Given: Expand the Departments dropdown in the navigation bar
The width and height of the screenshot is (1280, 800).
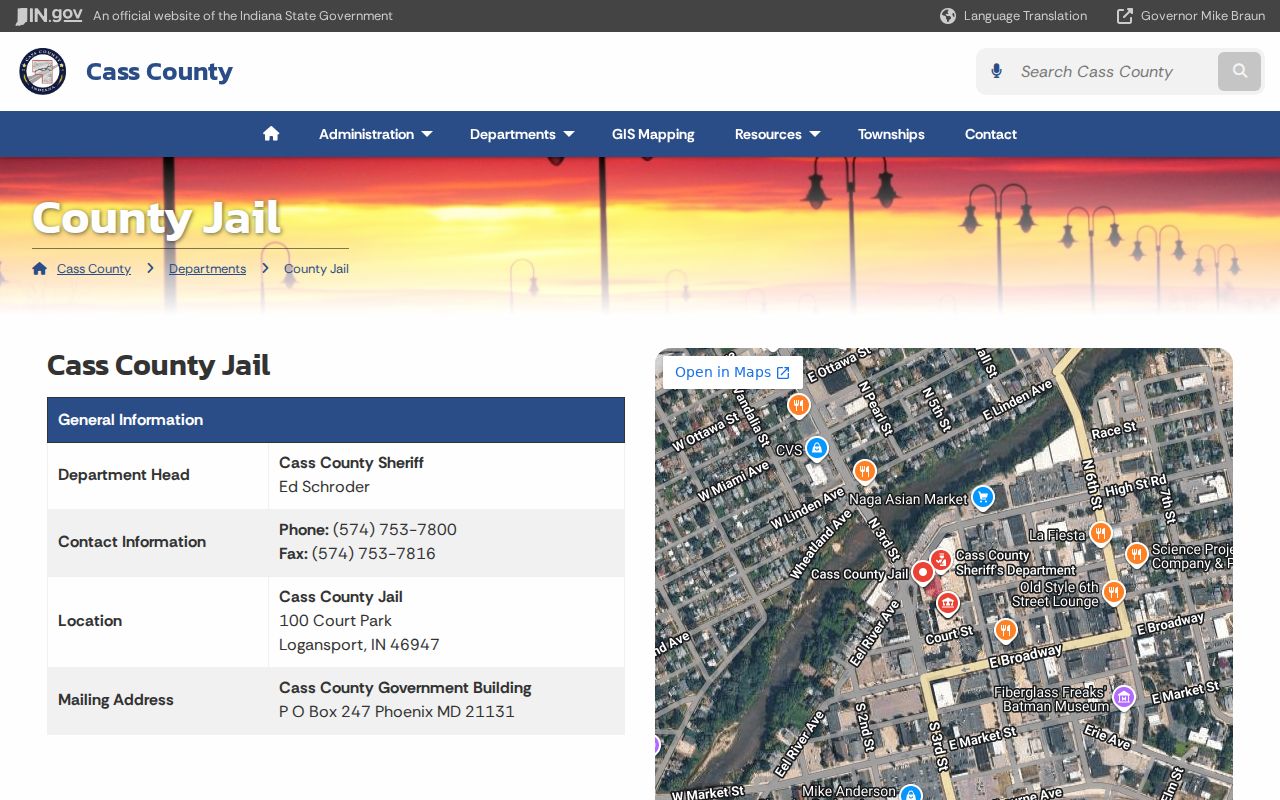Looking at the screenshot, I should point(522,134).
